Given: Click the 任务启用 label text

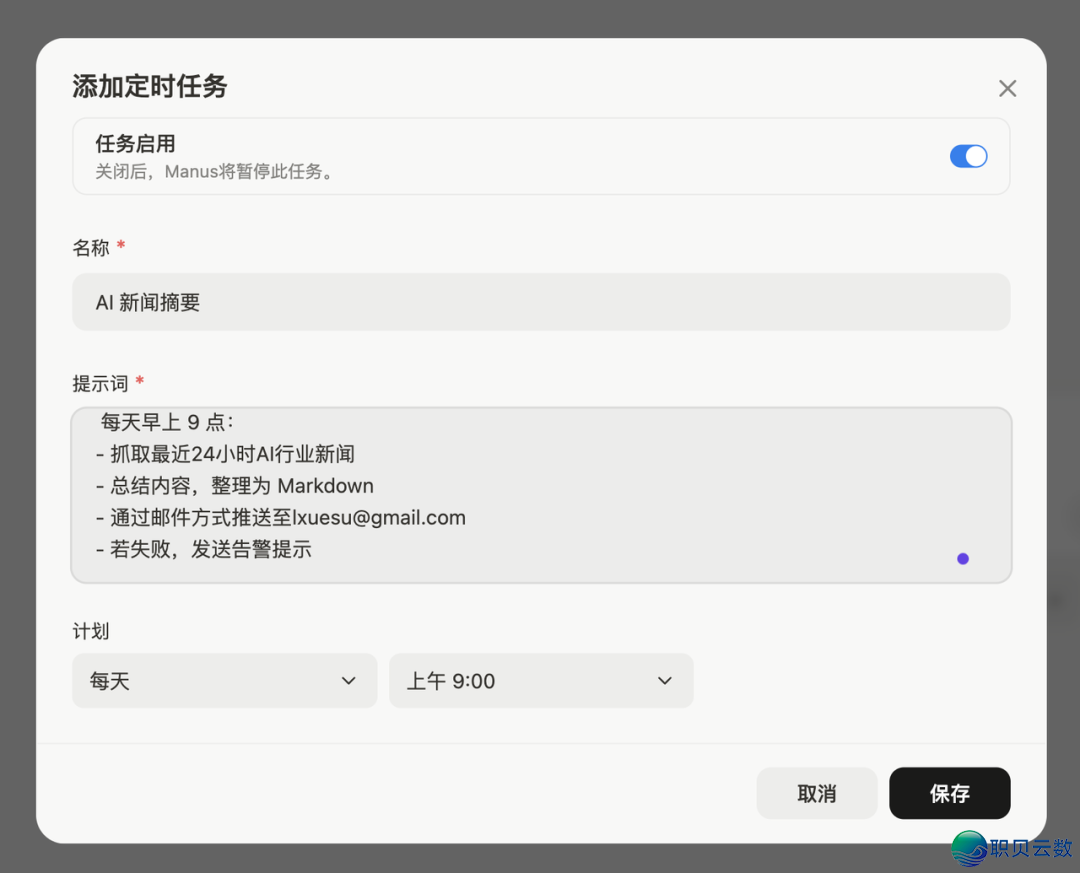Looking at the screenshot, I should 135,144.
